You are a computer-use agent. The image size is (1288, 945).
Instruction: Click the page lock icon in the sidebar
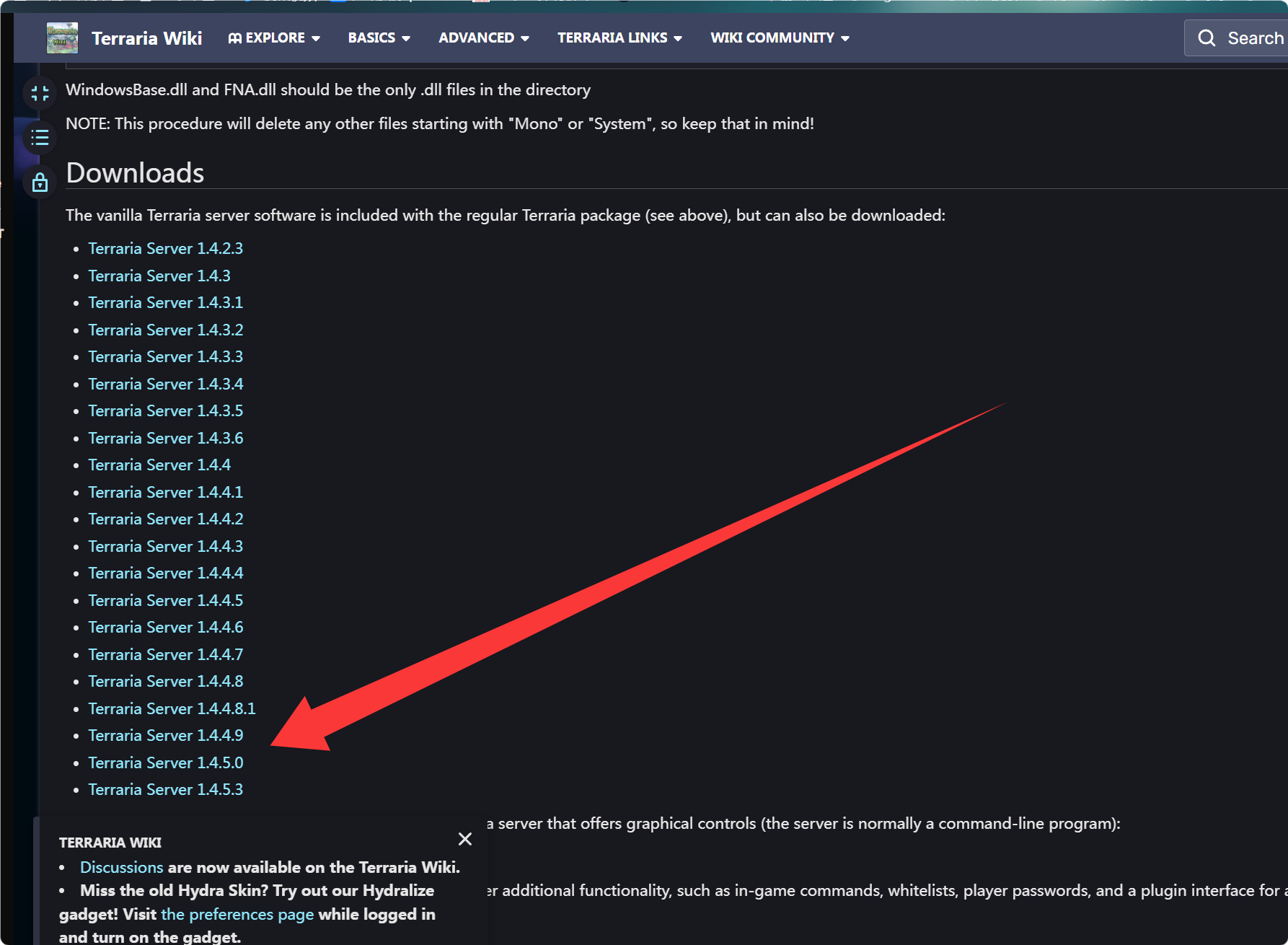point(40,183)
